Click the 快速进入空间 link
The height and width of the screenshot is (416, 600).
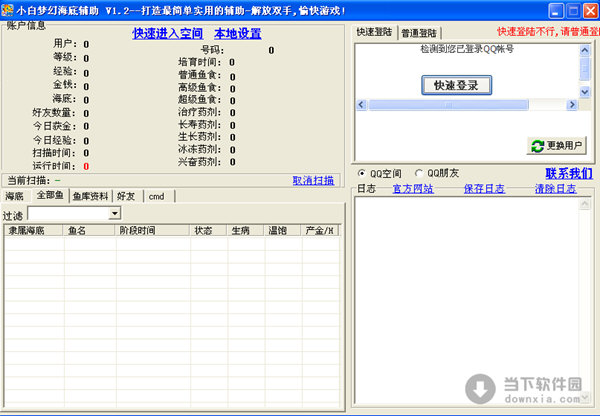(167, 33)
